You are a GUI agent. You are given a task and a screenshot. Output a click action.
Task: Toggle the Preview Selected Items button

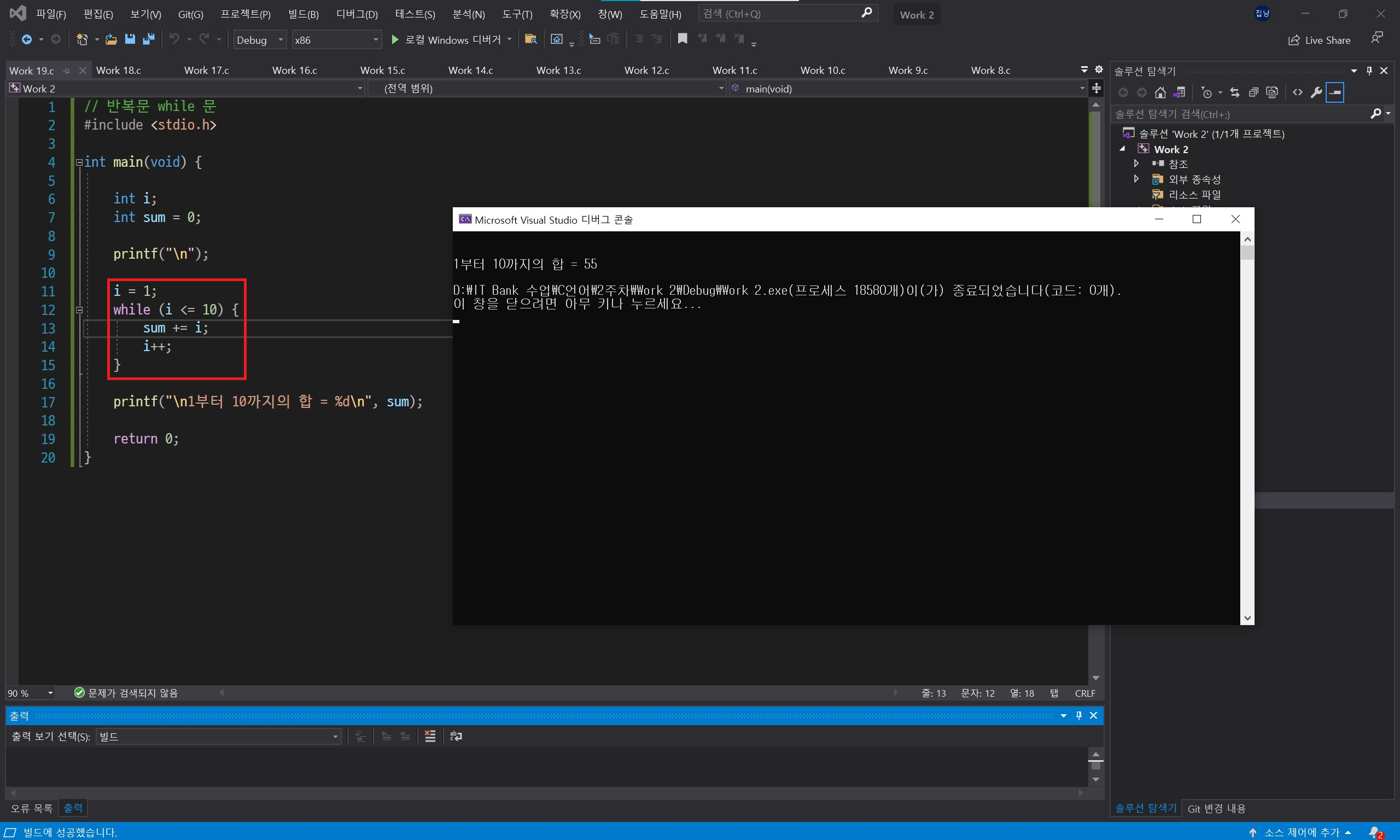(1335, 92)
